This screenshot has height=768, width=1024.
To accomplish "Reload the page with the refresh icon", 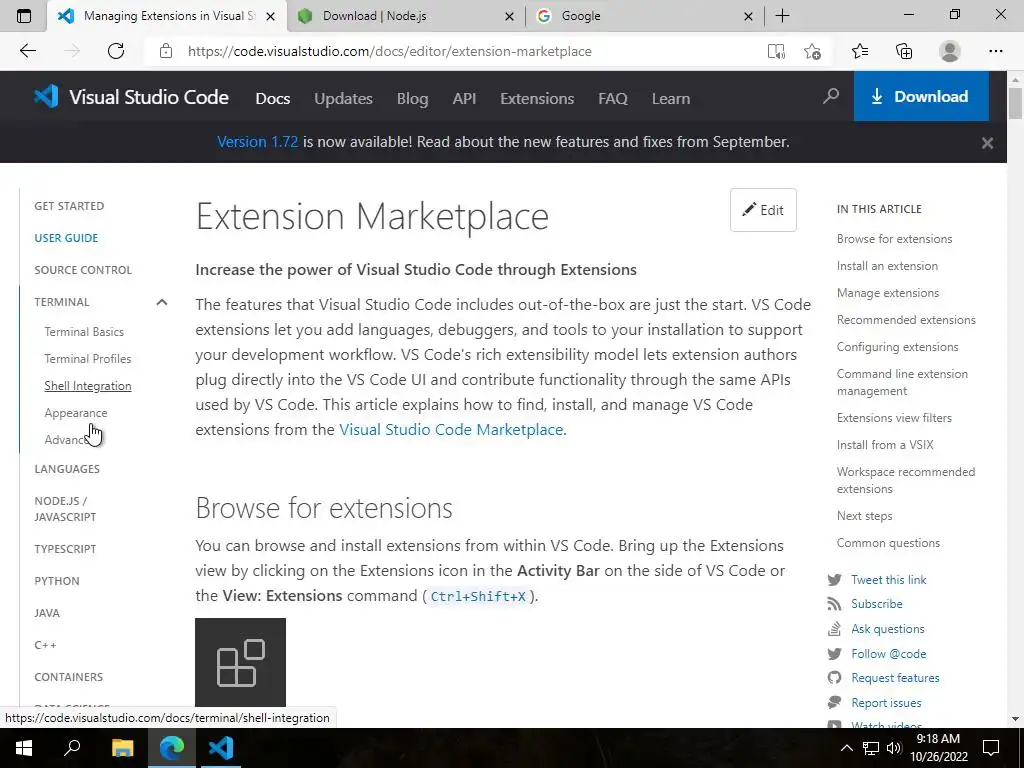I will tap(116, 51).
